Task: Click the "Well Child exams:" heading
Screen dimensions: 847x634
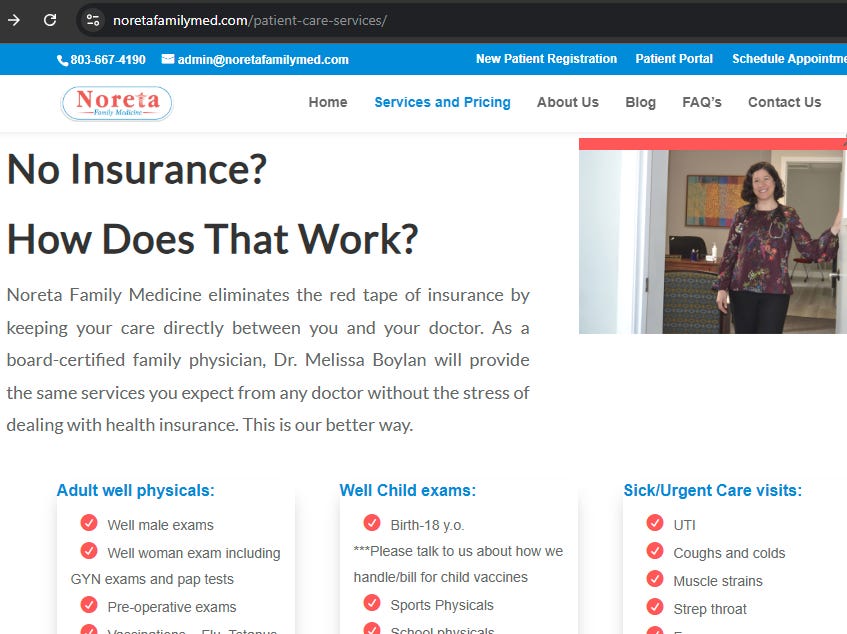Action: coord(408,490)
